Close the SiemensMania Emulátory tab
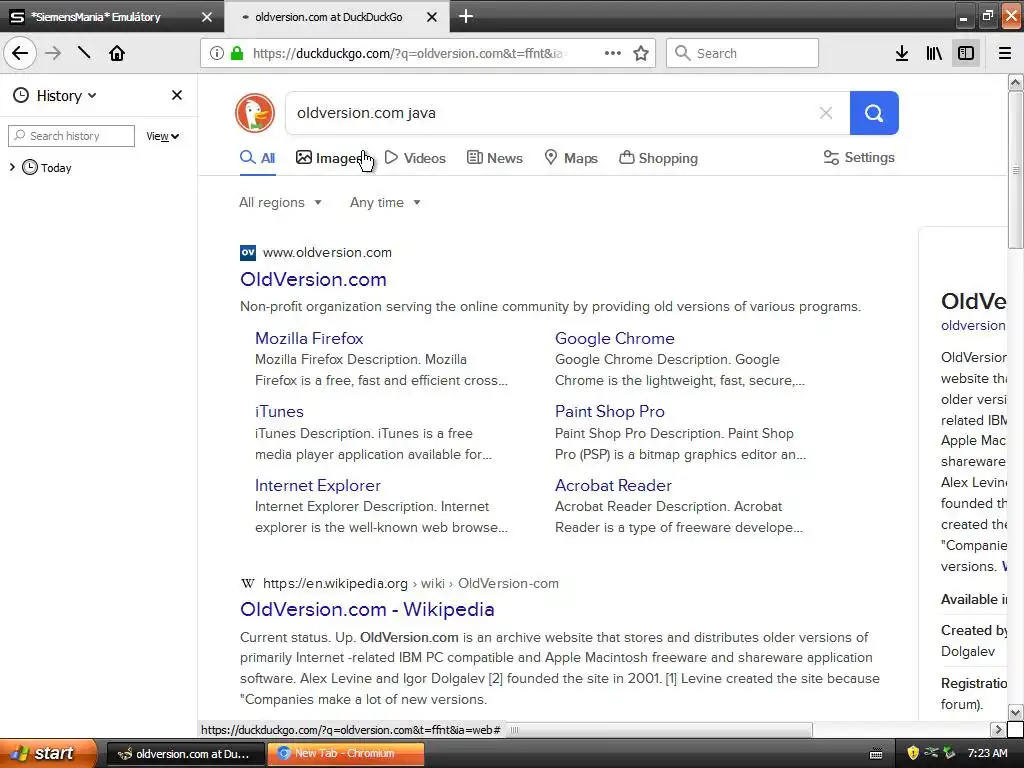Image resolution: width=1024 pixels, height=768 pixels. click(x=207, y=17)
